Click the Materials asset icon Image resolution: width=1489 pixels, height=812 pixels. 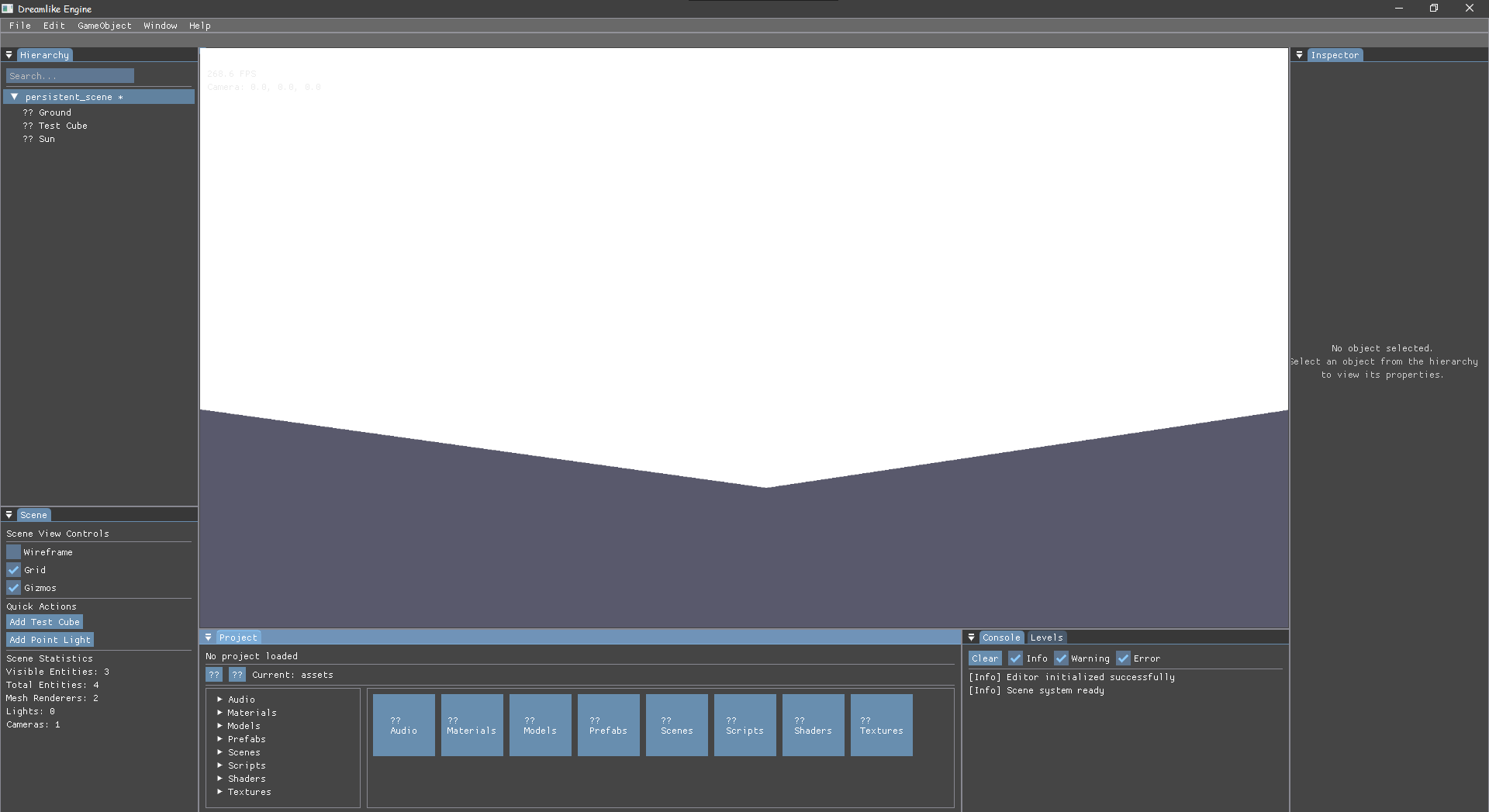472,724
